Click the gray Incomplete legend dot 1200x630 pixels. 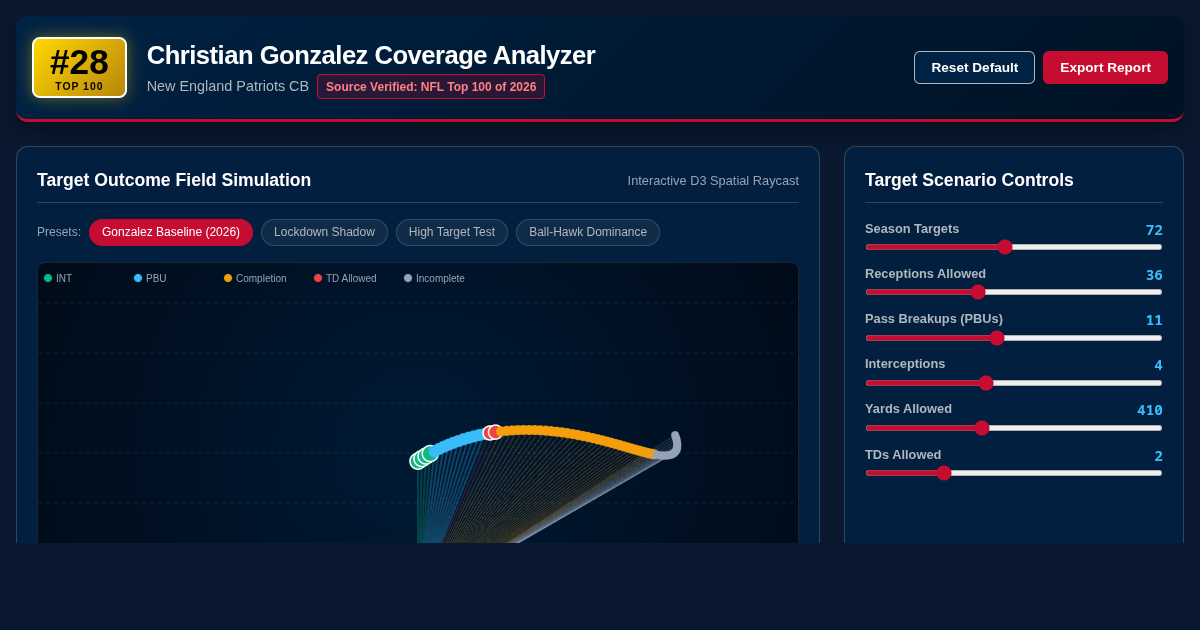[x=408, y=278]
